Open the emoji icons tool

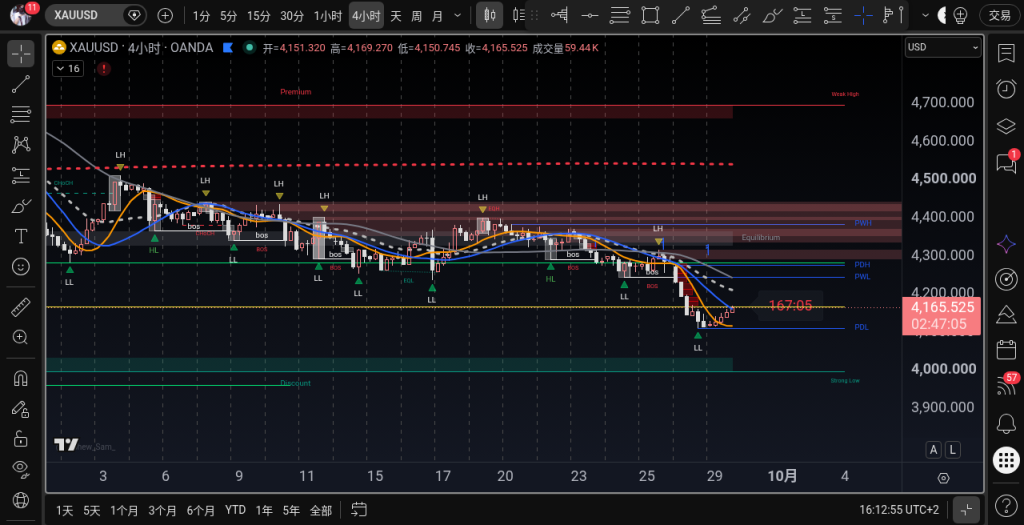click(x=21, y=266)
